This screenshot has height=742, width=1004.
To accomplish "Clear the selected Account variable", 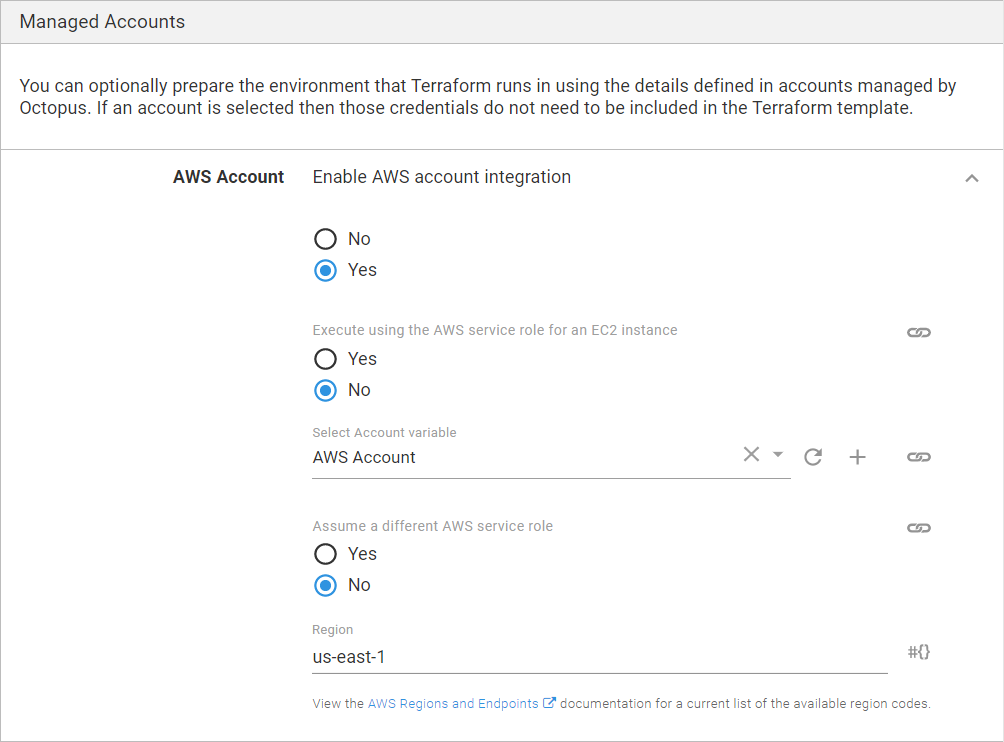I will (x=751, y=454).
